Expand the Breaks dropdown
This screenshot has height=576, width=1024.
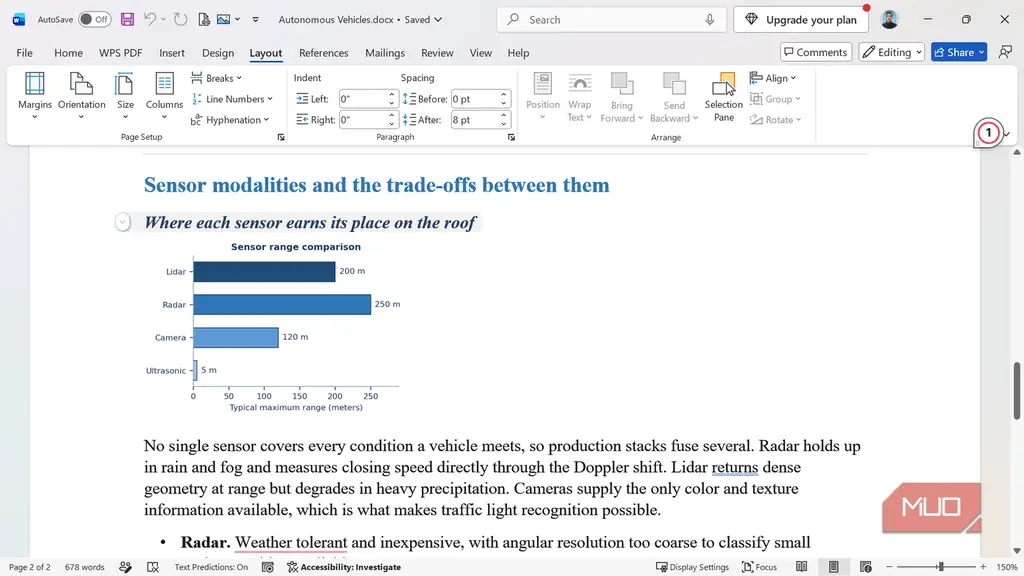pyautogui.click(x=217, y=78)
